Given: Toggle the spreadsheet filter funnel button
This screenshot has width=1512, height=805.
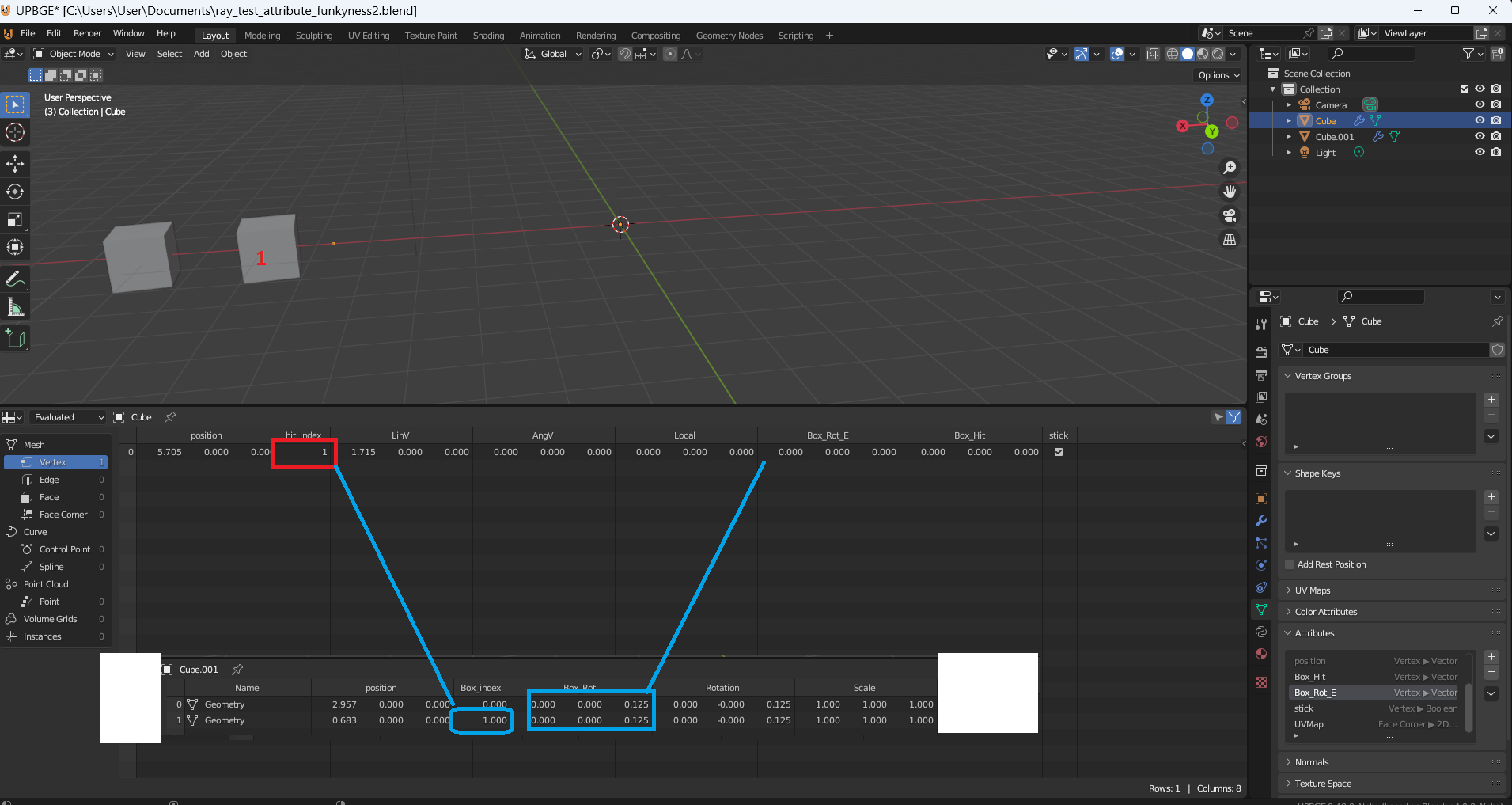Looking at the screenshot, I should pos(1233,417).
